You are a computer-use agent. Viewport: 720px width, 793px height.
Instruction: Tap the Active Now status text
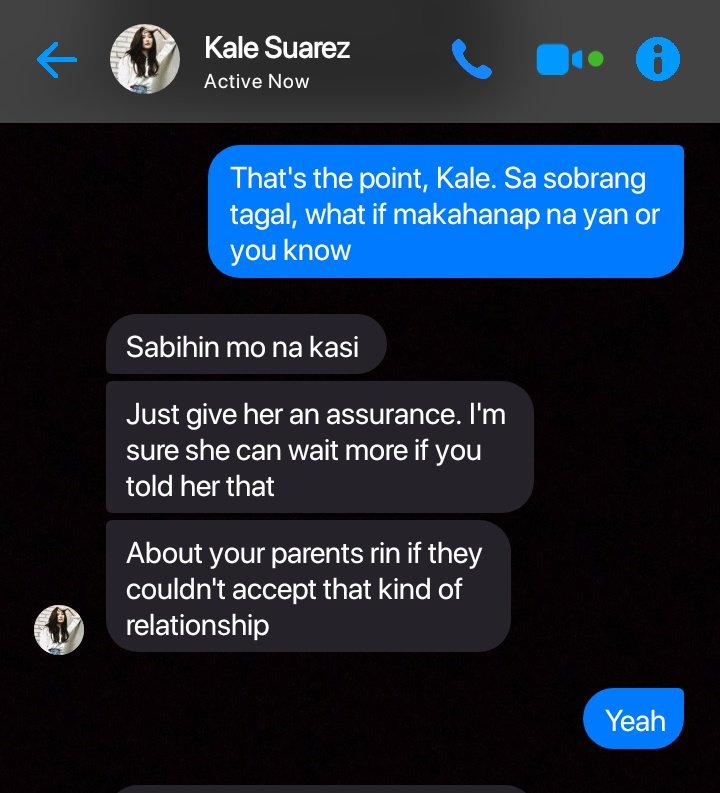(x=256, y=82)
